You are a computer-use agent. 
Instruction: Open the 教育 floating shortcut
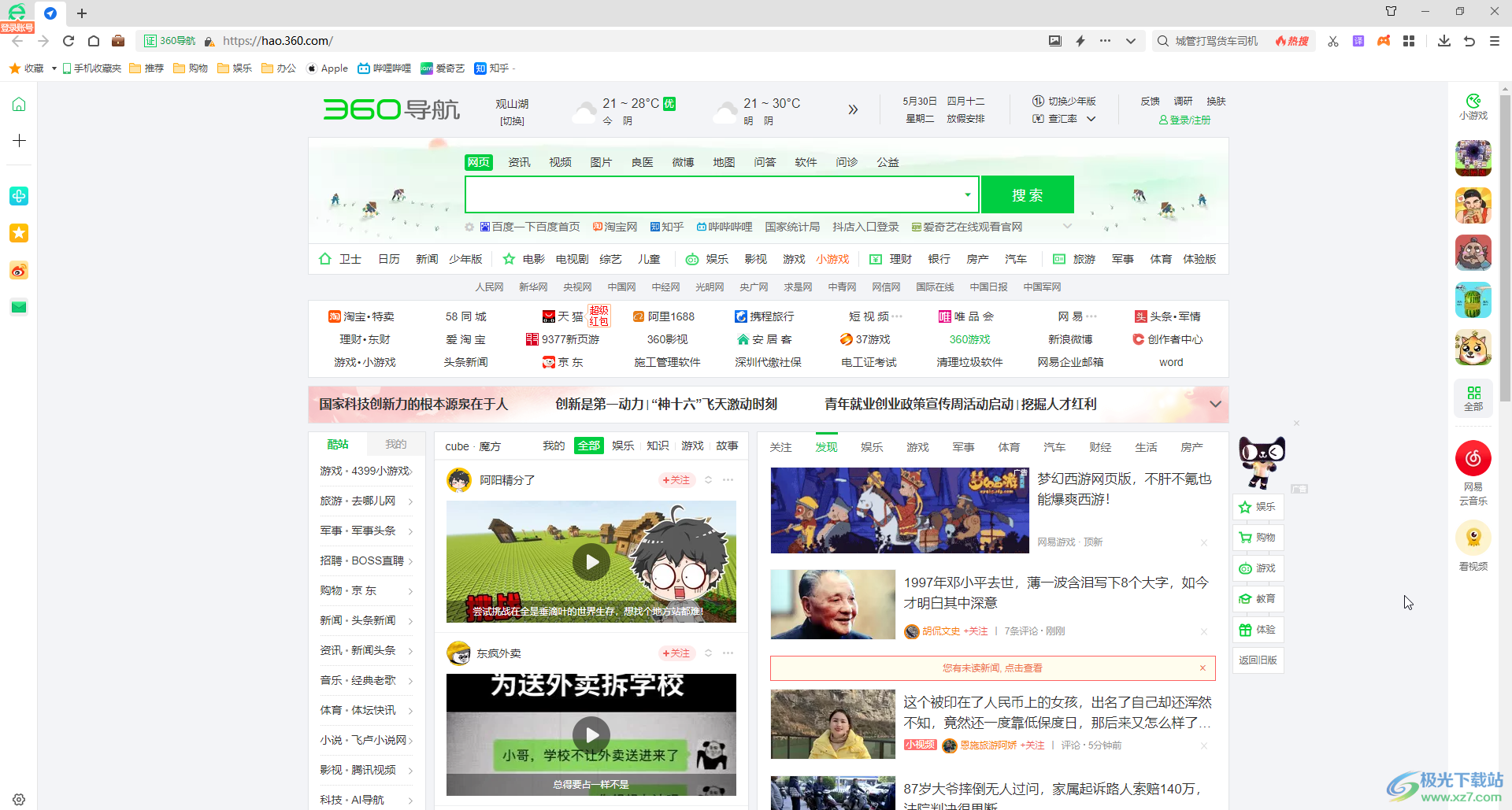click(1258, 598)
